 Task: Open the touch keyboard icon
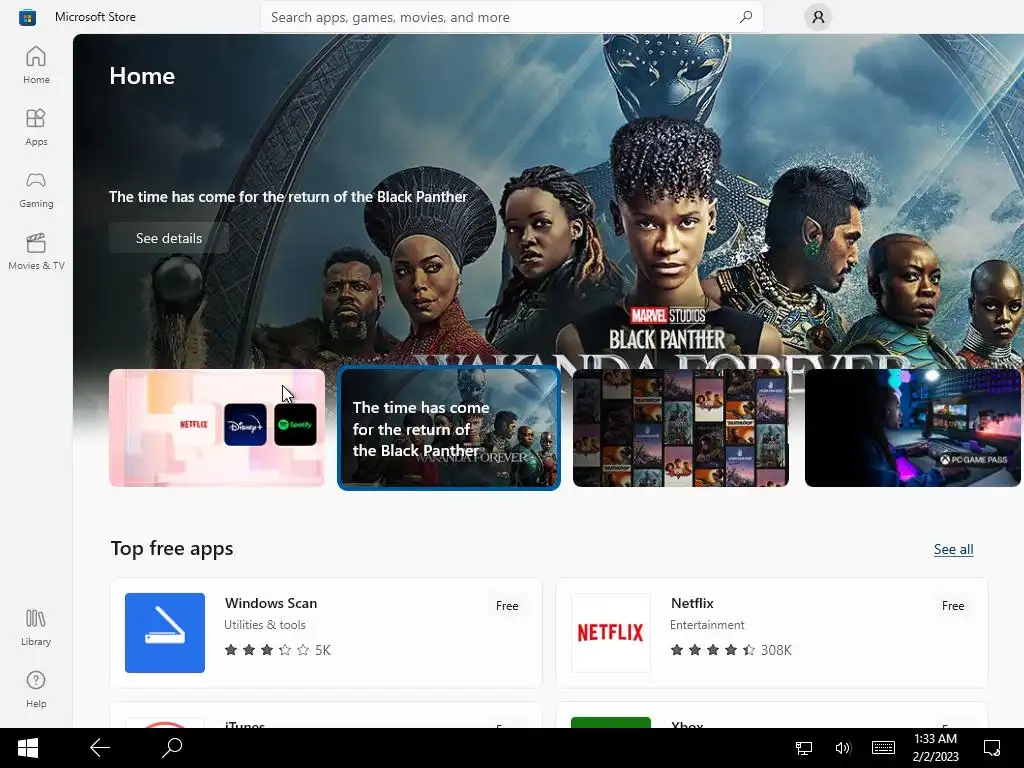click(x=883, y=748)
